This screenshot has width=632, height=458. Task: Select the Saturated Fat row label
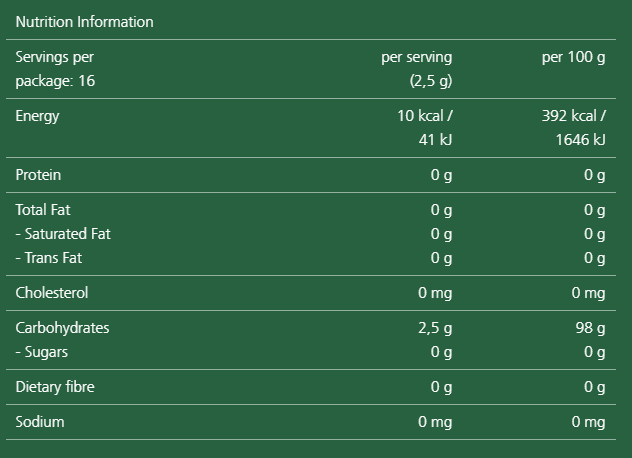[63, 234]
